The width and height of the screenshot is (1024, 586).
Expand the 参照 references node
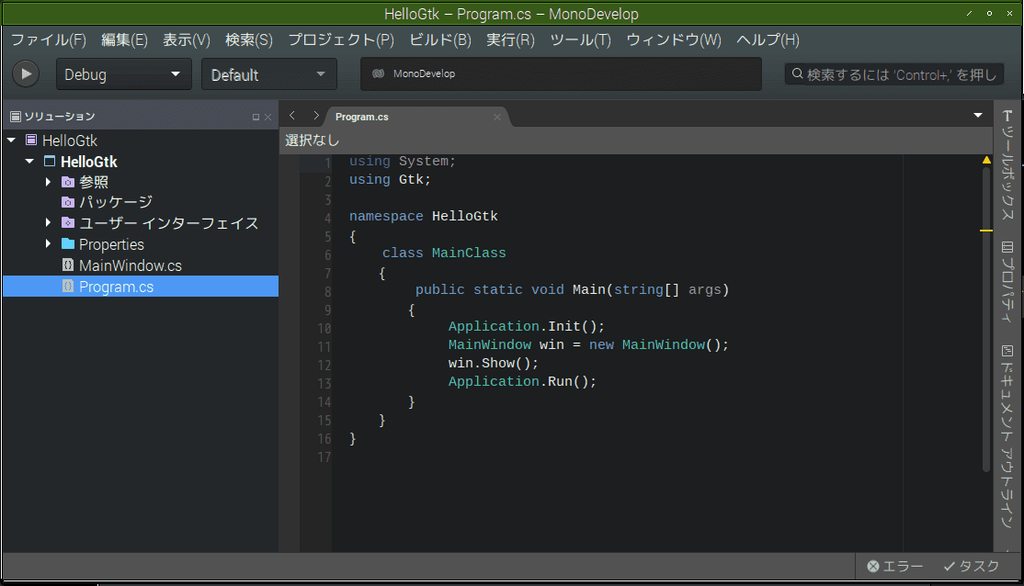click(47, 181)
